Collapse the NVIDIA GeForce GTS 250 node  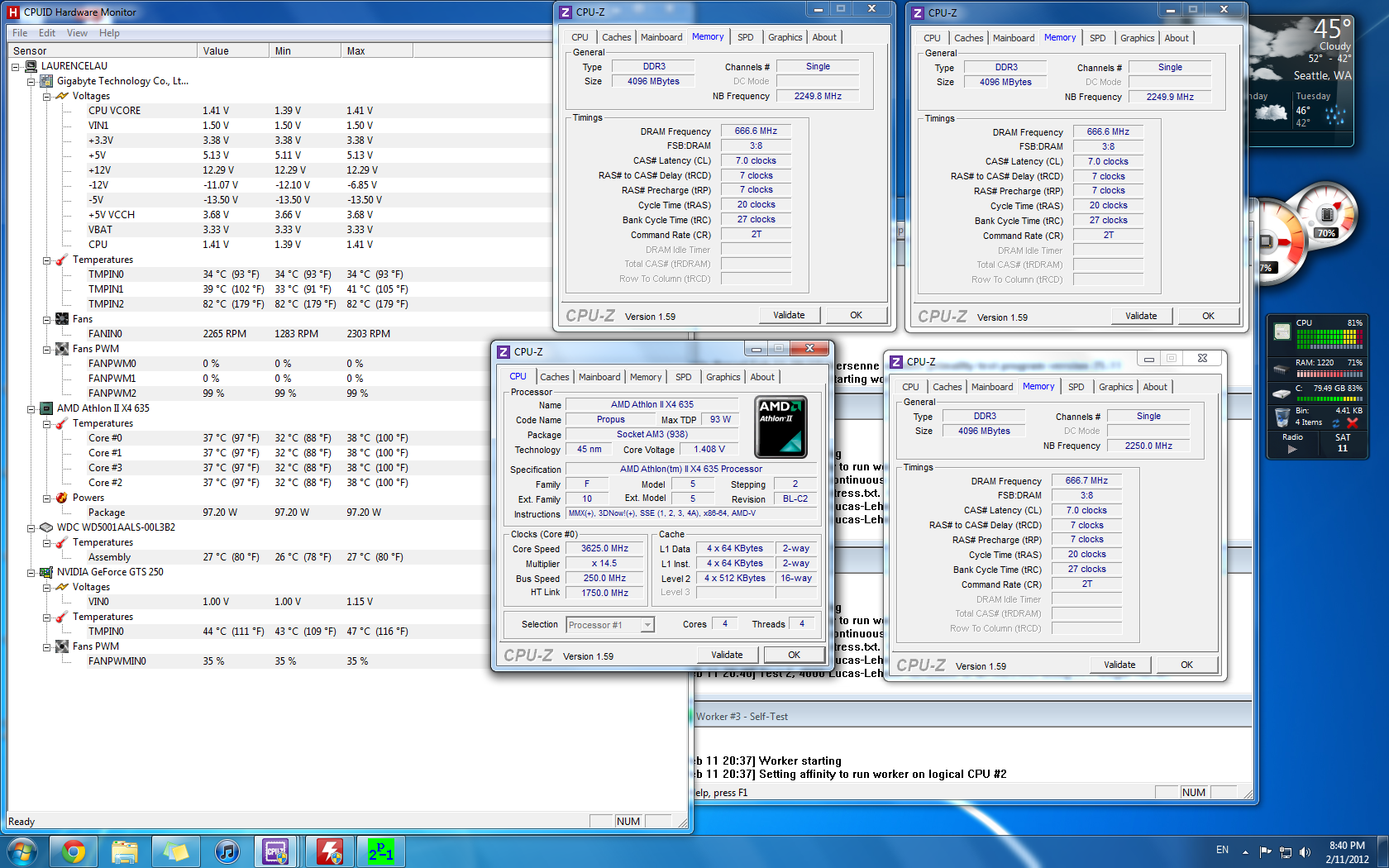pyautogui.click(x=31, y=573)
